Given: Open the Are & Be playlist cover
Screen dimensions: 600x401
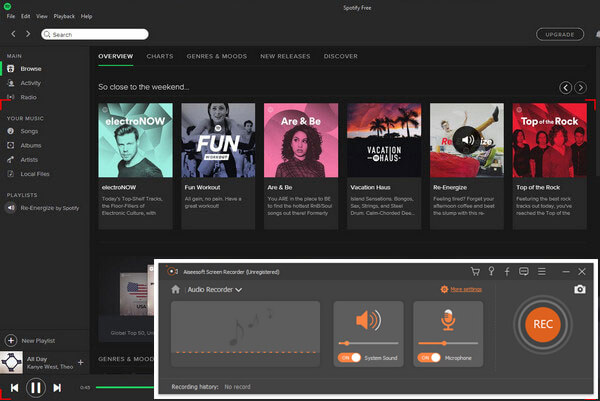Looking at the screenshot, I should point(301,140).
